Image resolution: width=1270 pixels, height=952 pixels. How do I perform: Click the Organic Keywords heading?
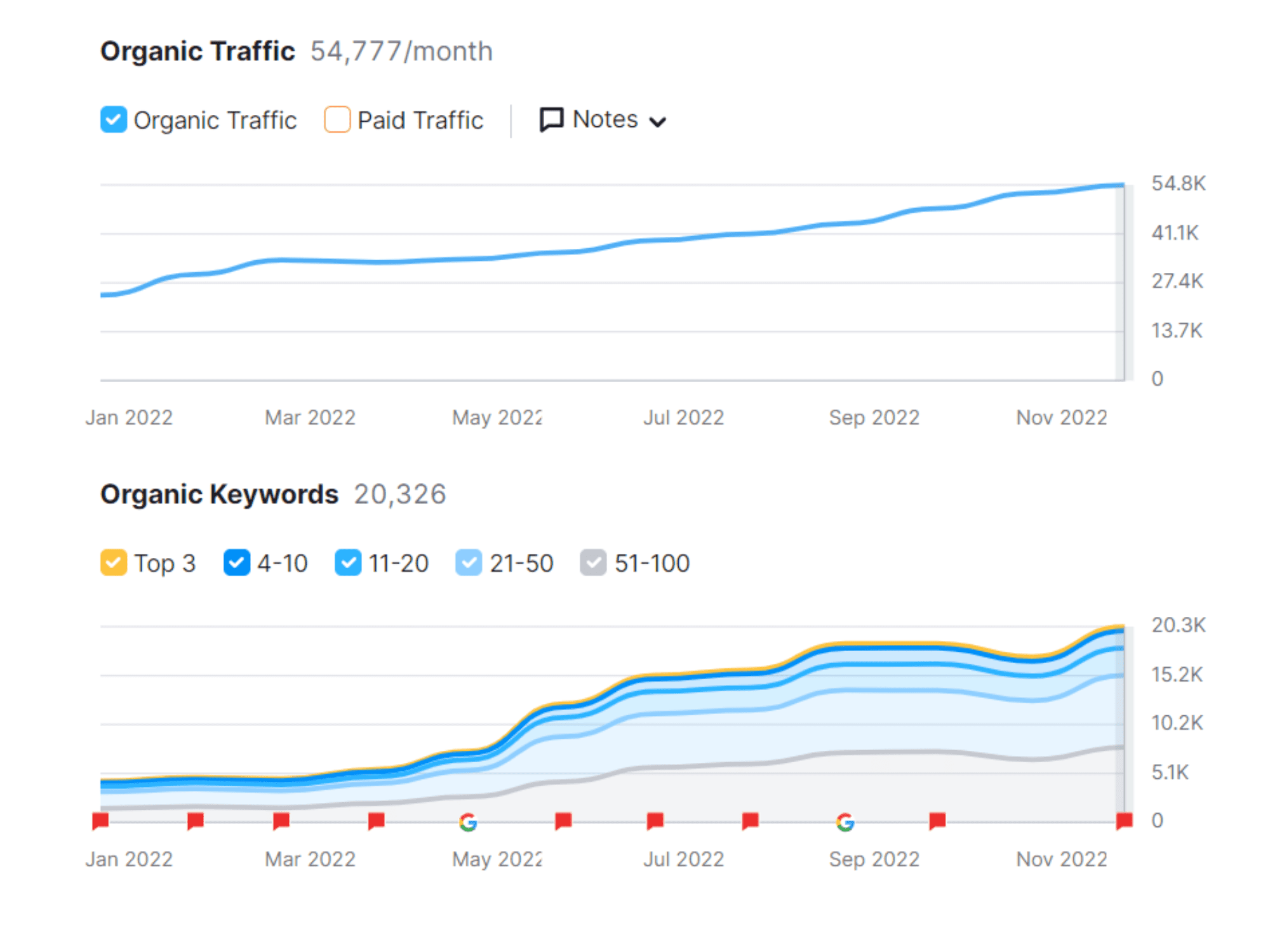click(x=219, y=494)
